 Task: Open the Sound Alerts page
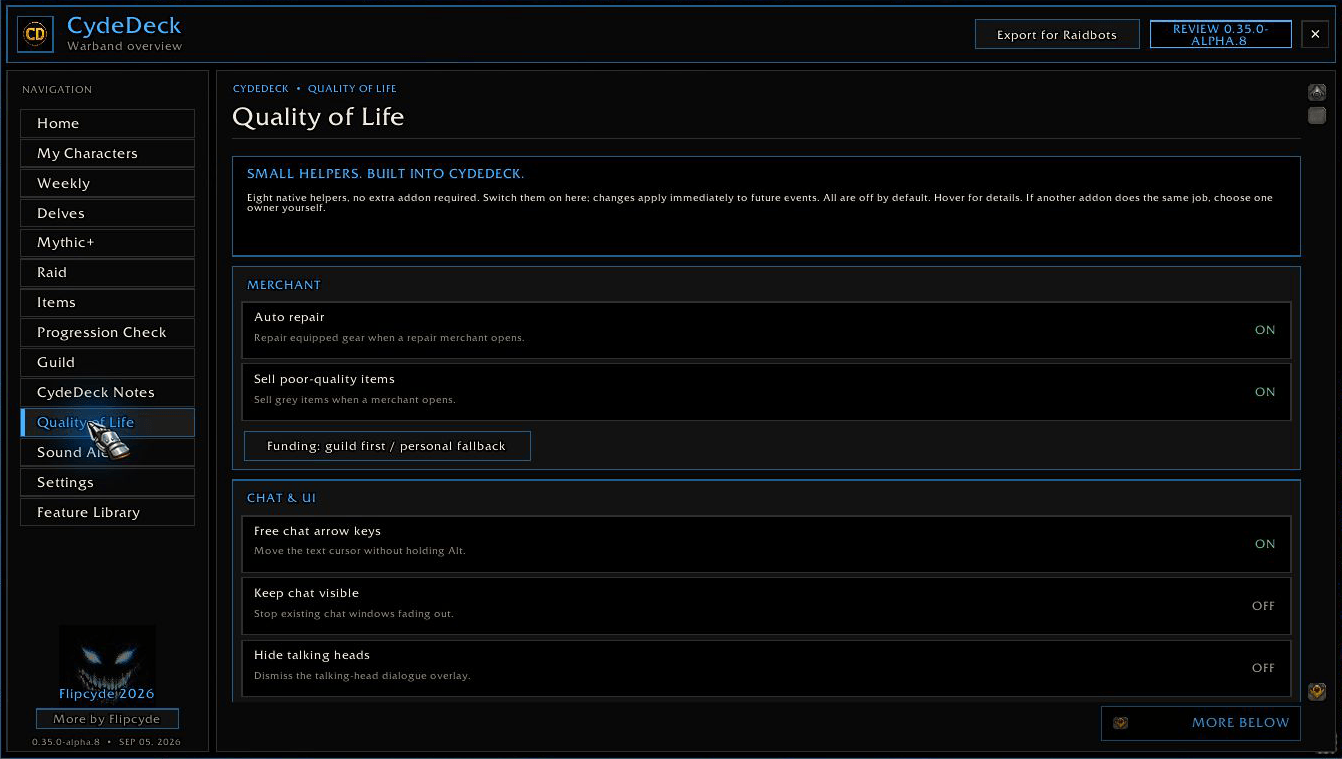pyautogui.click(x=107, y=452)
